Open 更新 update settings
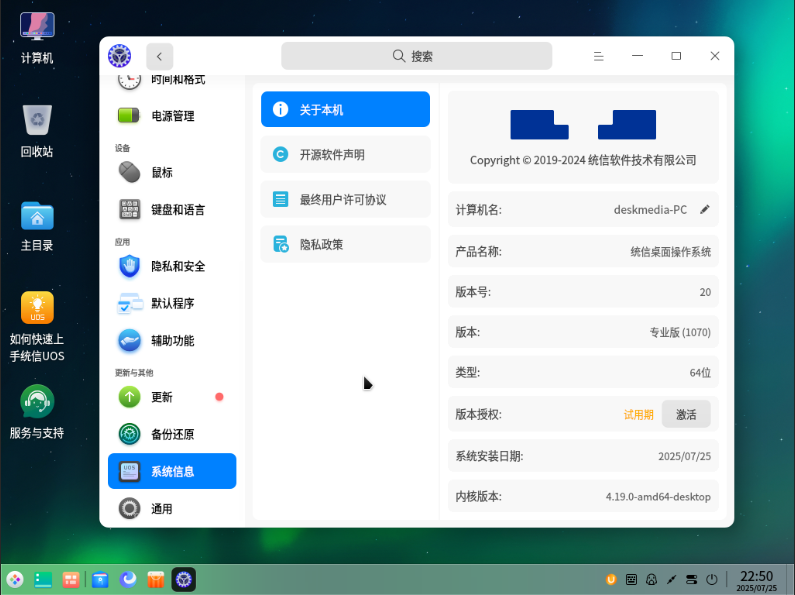The height and width of the screenshot is (595, 795). pos(172,397)
